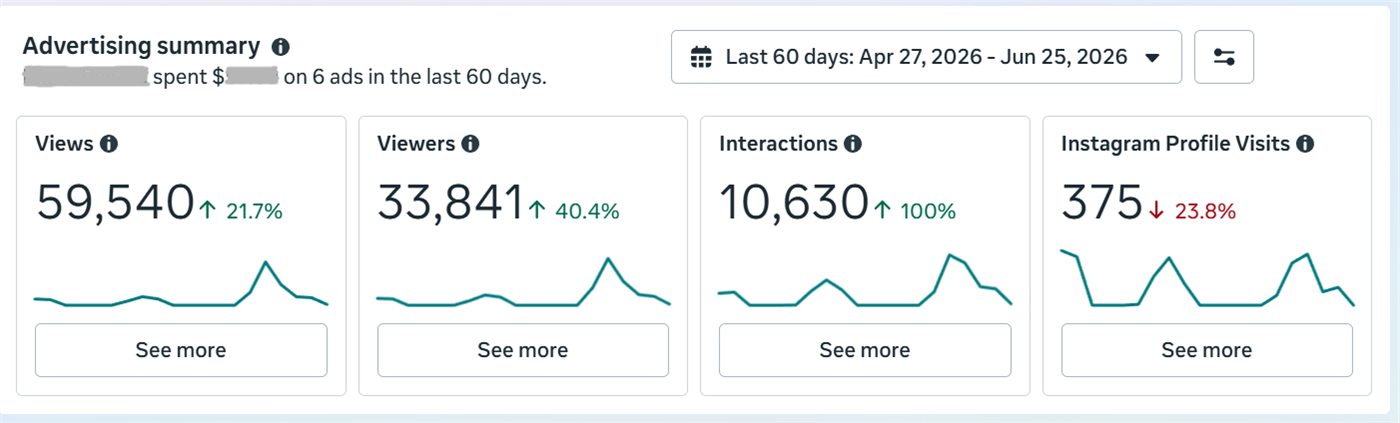Click the 59,540 views figure
Viewport: 1400px width, 423px height.
tap(114, 203)
